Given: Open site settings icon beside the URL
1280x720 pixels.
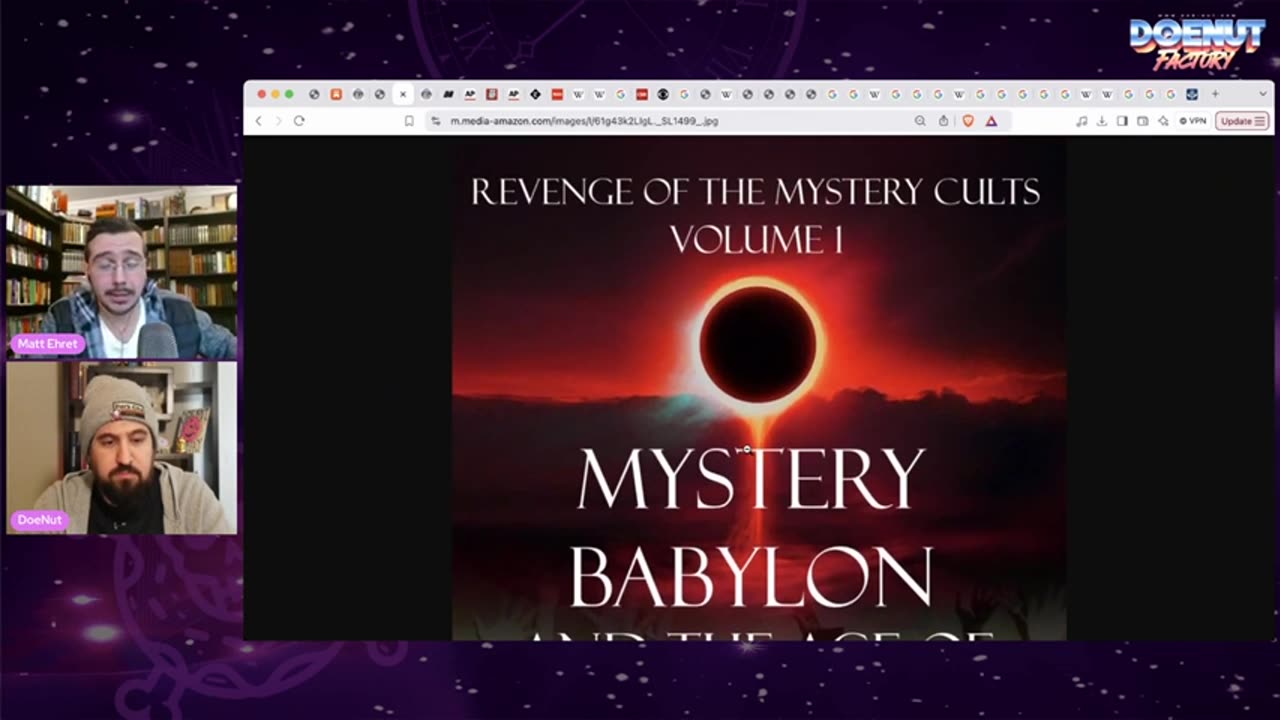Looking at the screenshot, I should click(436, 121).
